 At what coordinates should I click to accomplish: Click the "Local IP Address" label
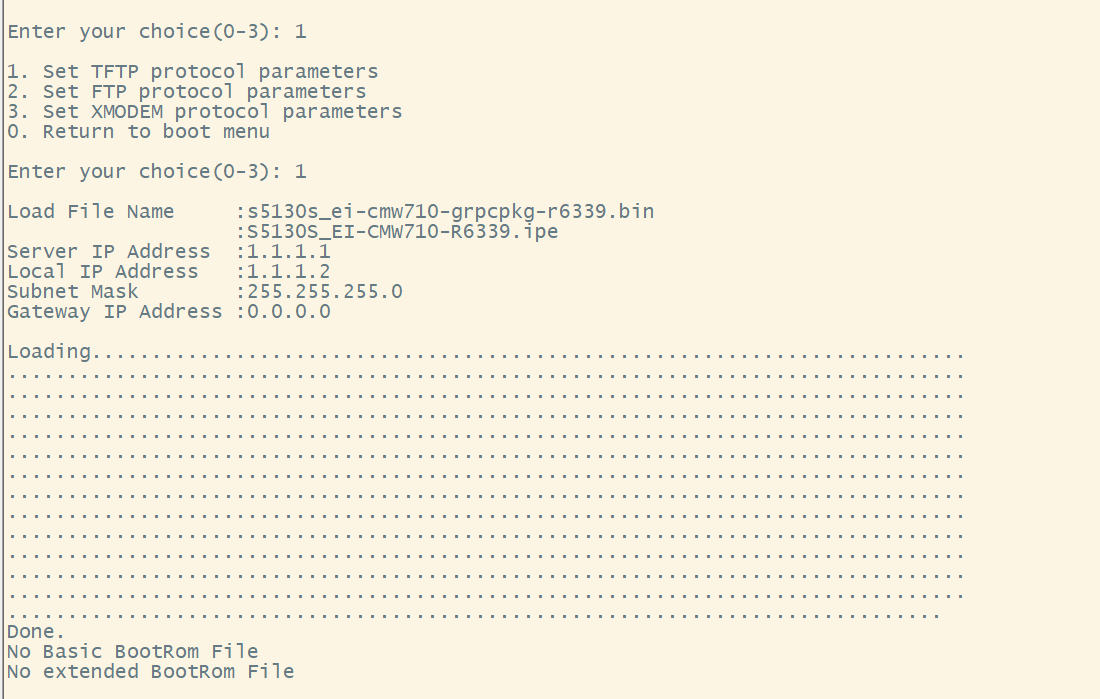(x=102, y=272)
